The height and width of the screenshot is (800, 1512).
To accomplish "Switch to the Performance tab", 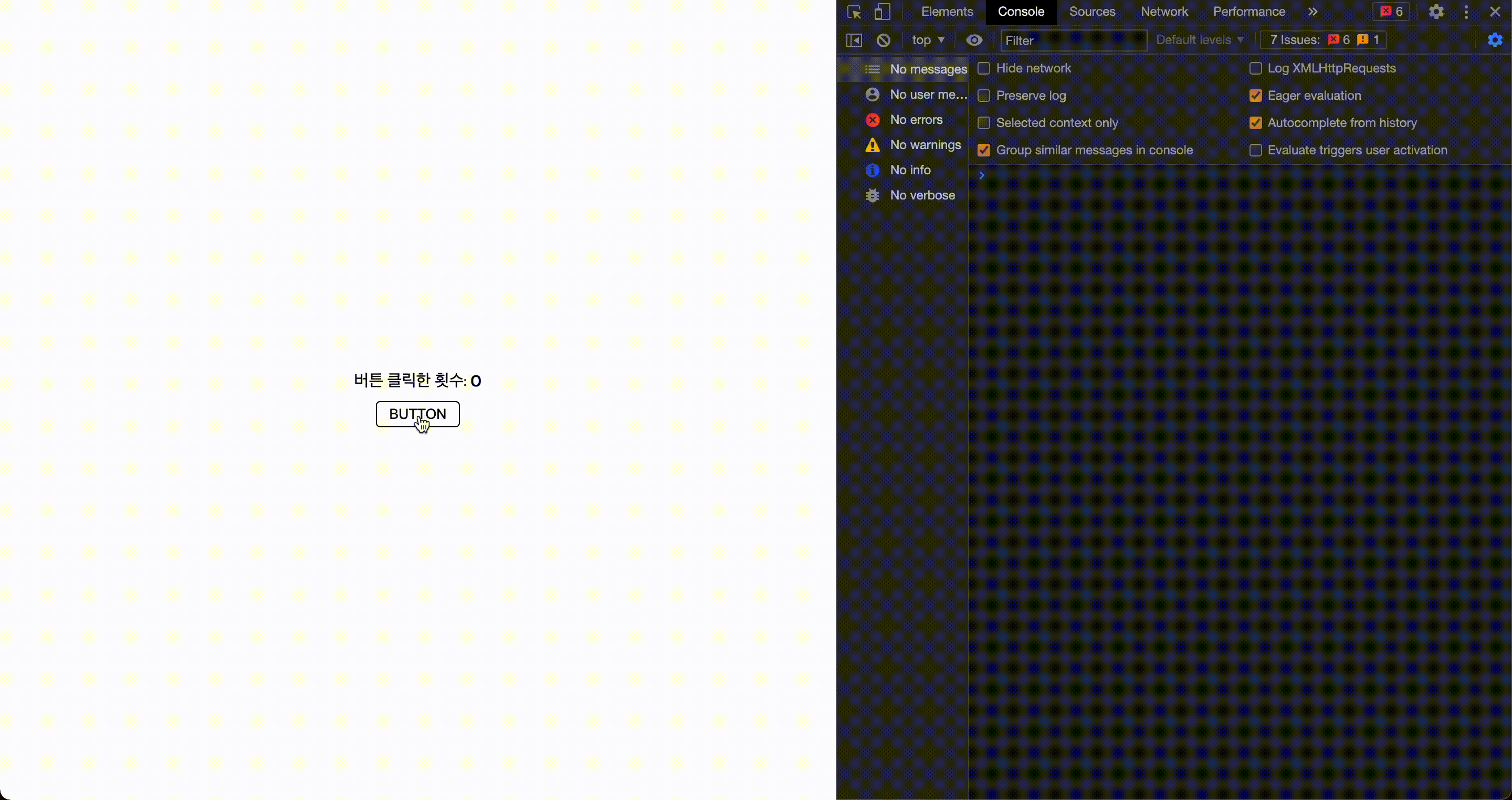I will pyautogui.click(x=1249, y=12).
